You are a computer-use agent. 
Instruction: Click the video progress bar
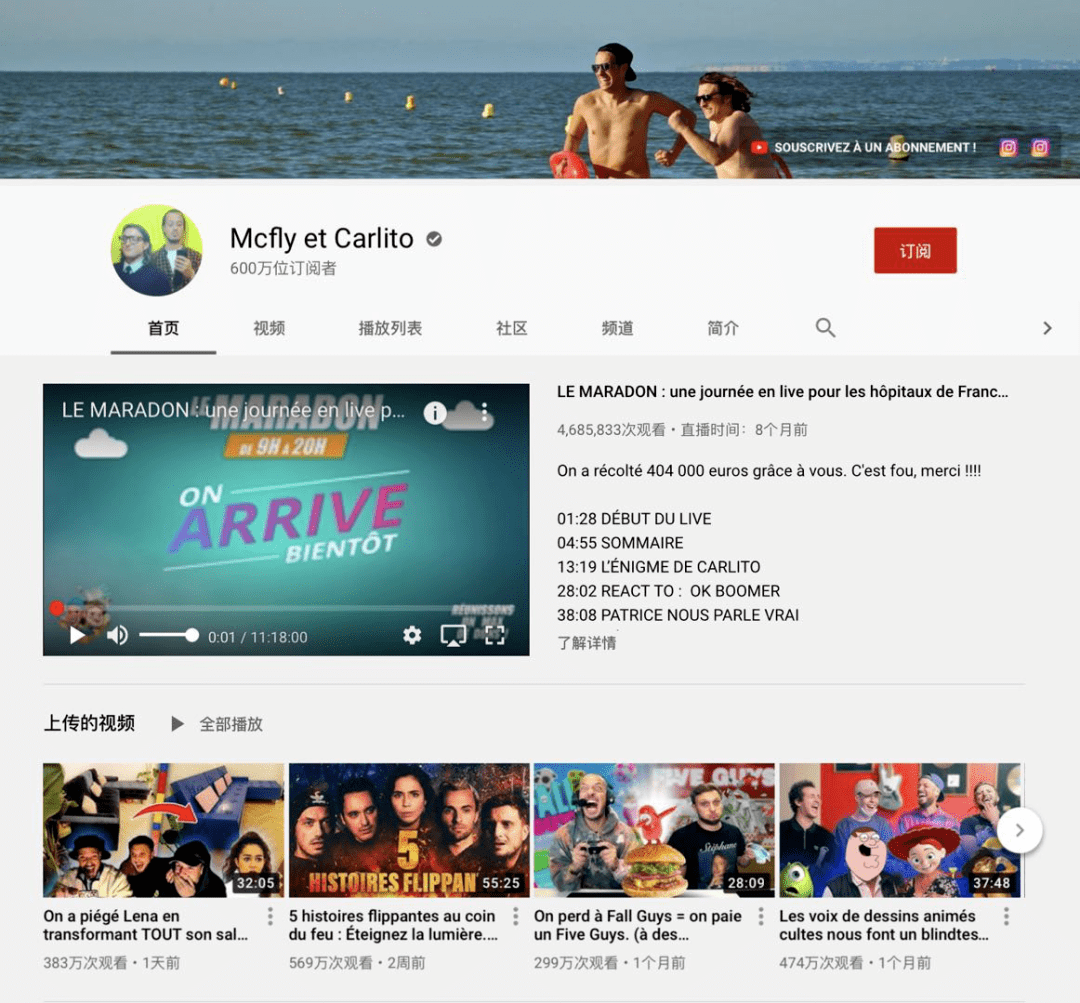pos(286,608)
